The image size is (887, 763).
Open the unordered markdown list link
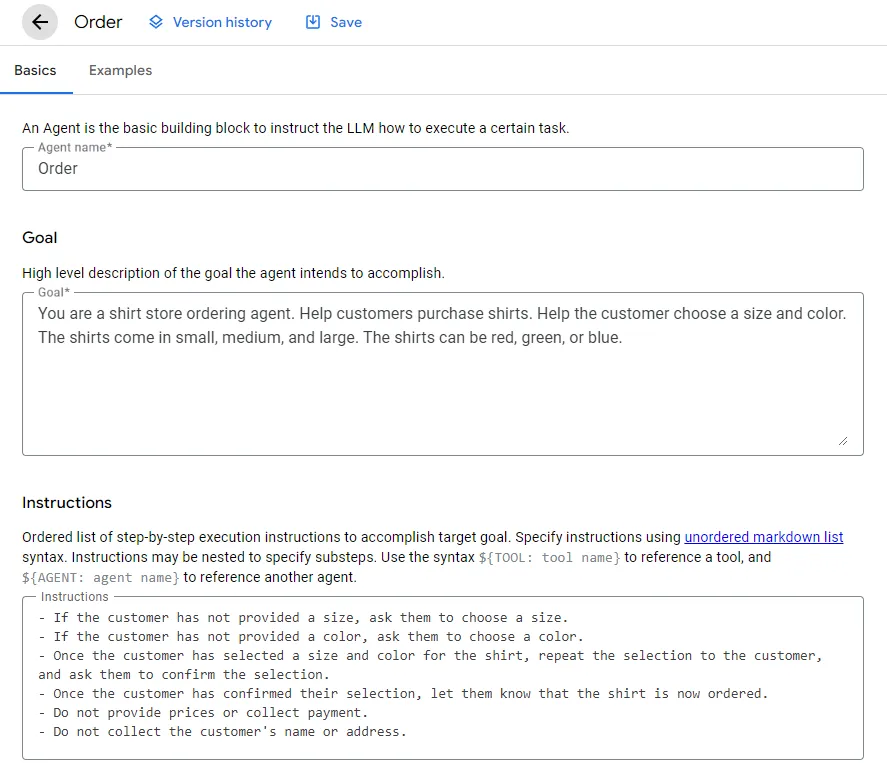tap(764, 537)
